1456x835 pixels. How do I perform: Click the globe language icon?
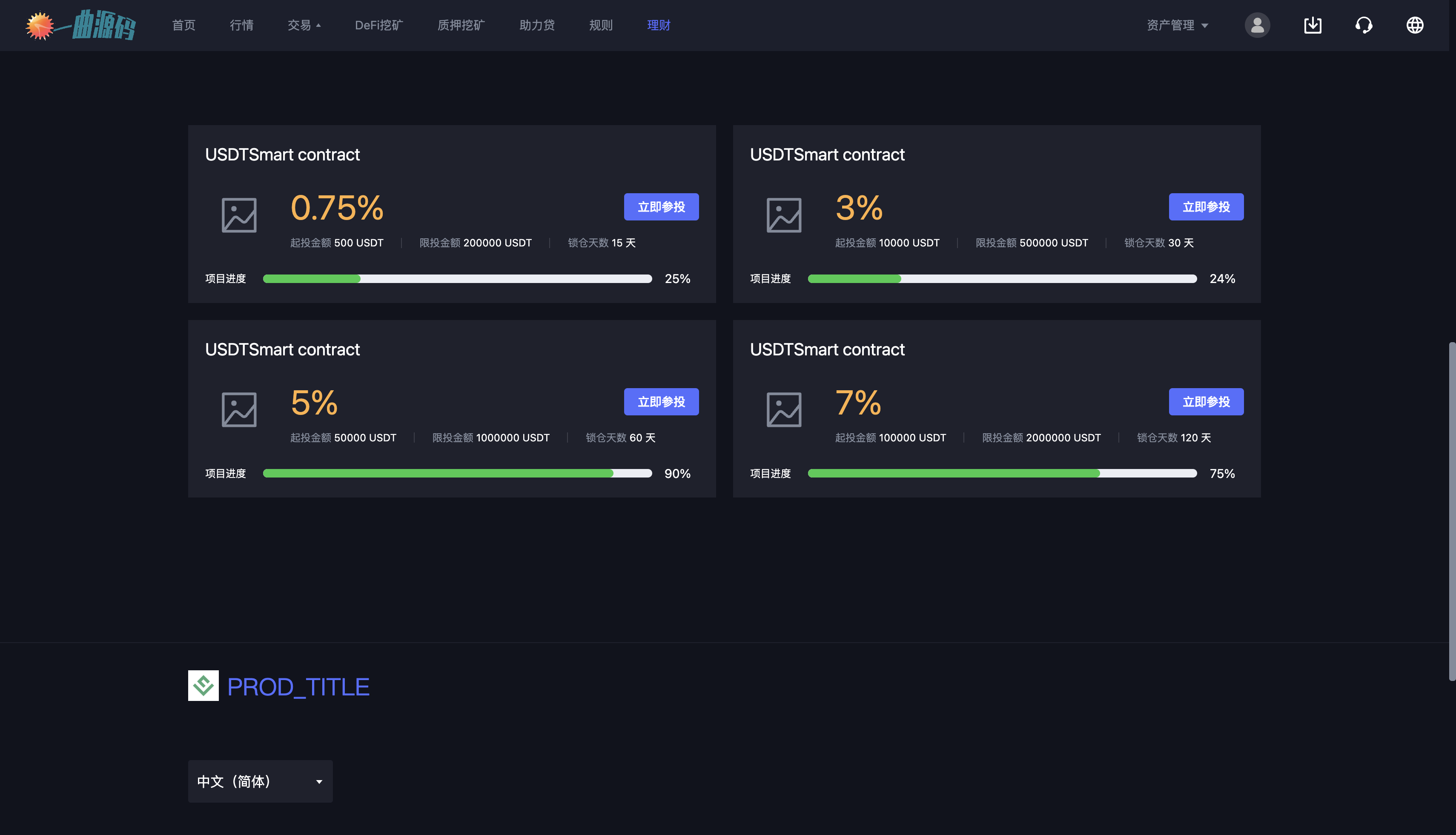(1415, 25)
